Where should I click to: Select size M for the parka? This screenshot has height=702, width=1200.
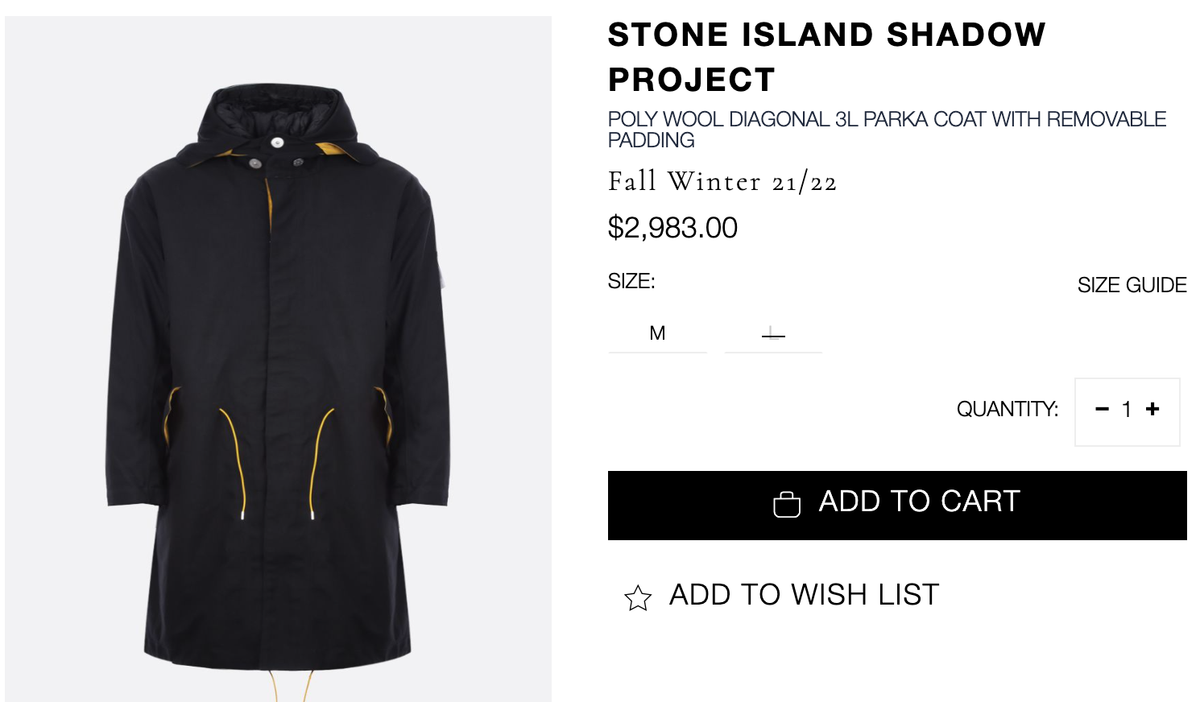point(657,333)
